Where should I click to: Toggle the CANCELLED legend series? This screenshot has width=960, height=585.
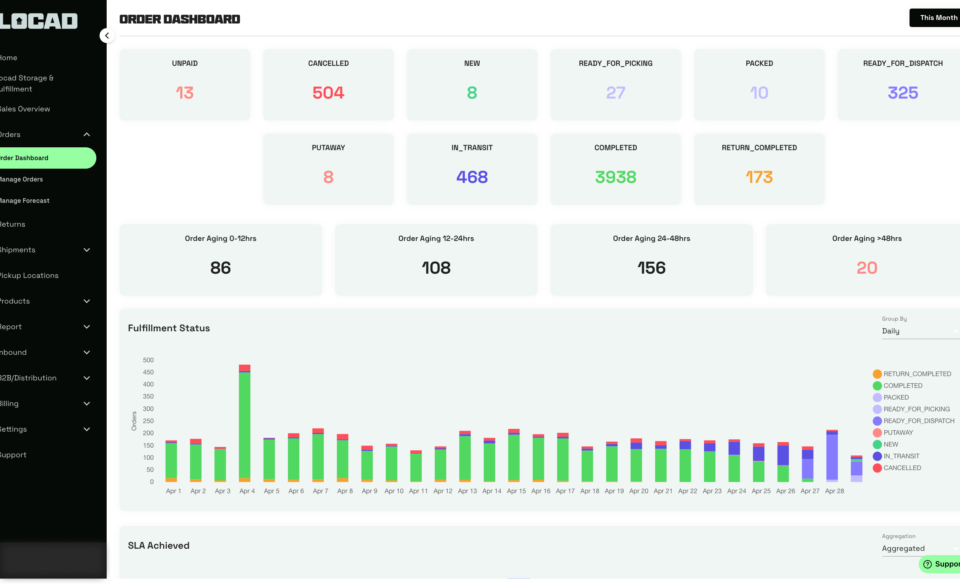tap(902, 468)
